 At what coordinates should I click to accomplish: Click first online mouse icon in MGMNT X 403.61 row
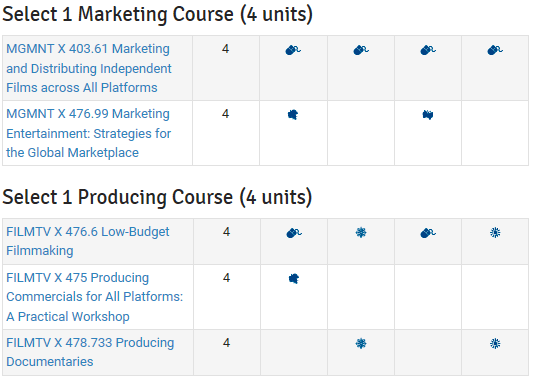293,50
